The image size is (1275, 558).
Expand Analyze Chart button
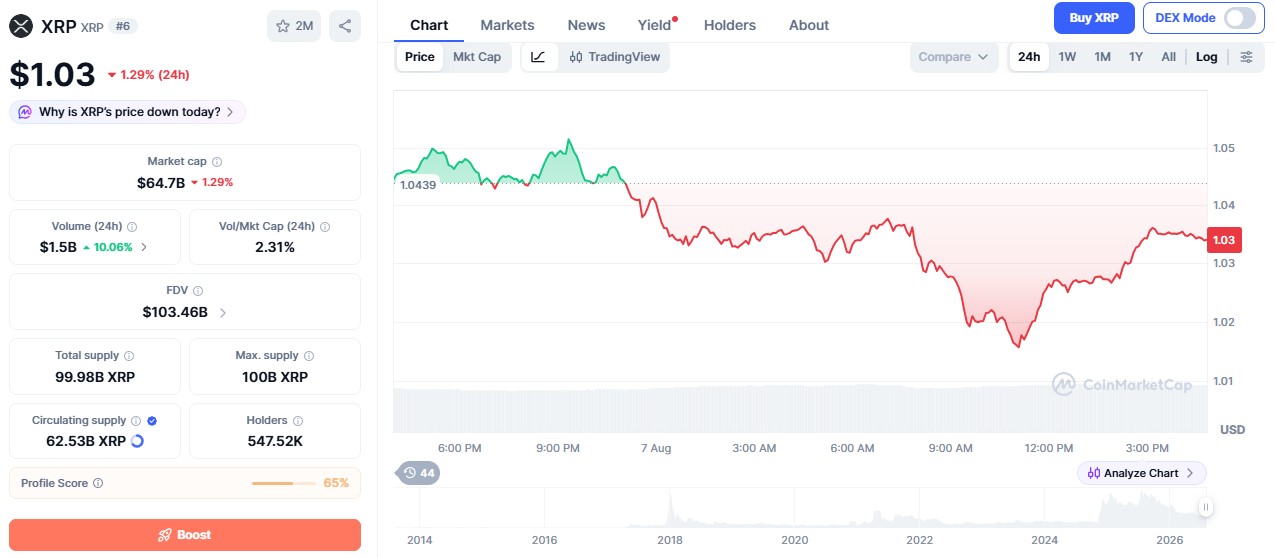(x=1142, y=473)
